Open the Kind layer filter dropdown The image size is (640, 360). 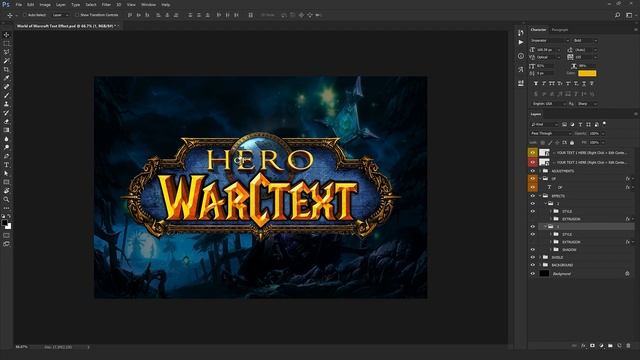544,124
